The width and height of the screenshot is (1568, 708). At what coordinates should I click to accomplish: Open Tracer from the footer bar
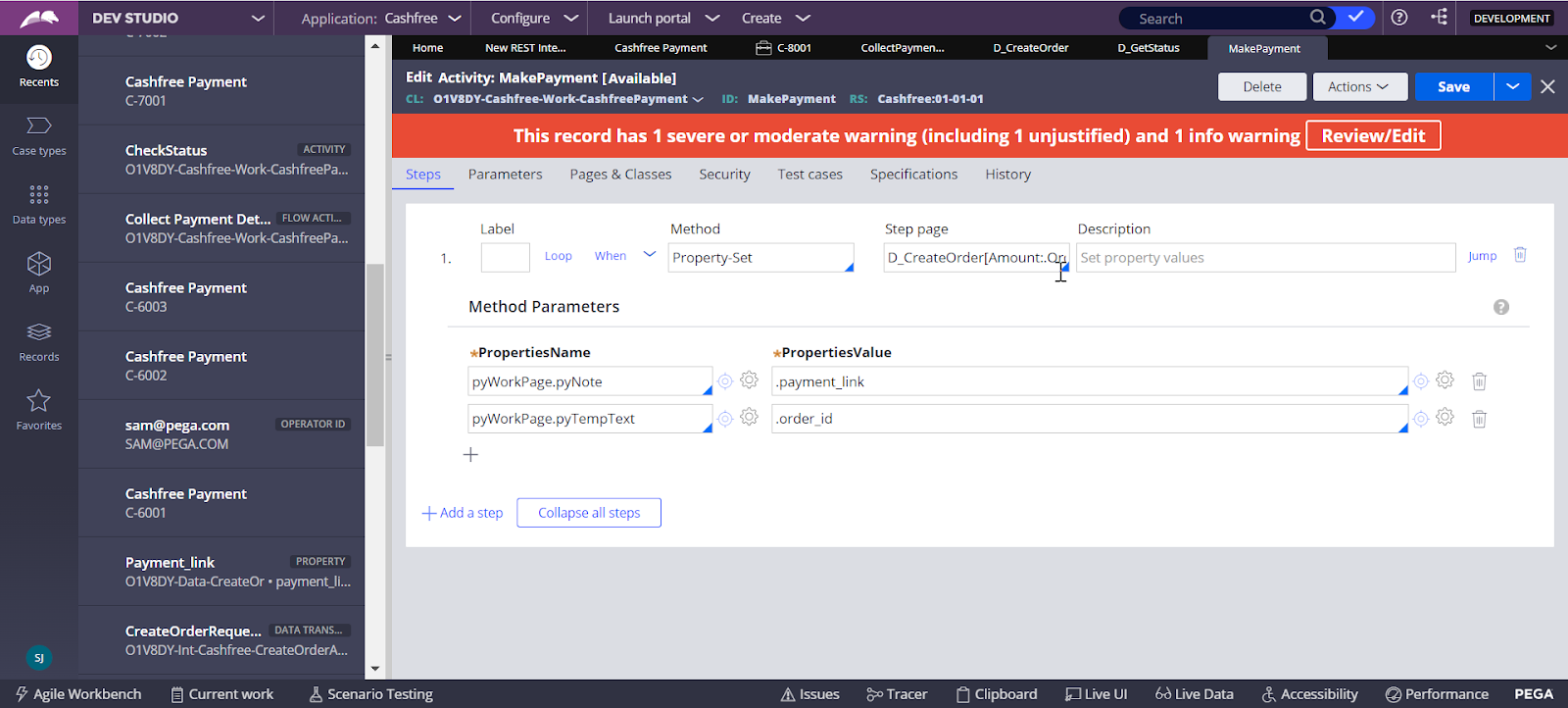point(897,694)
